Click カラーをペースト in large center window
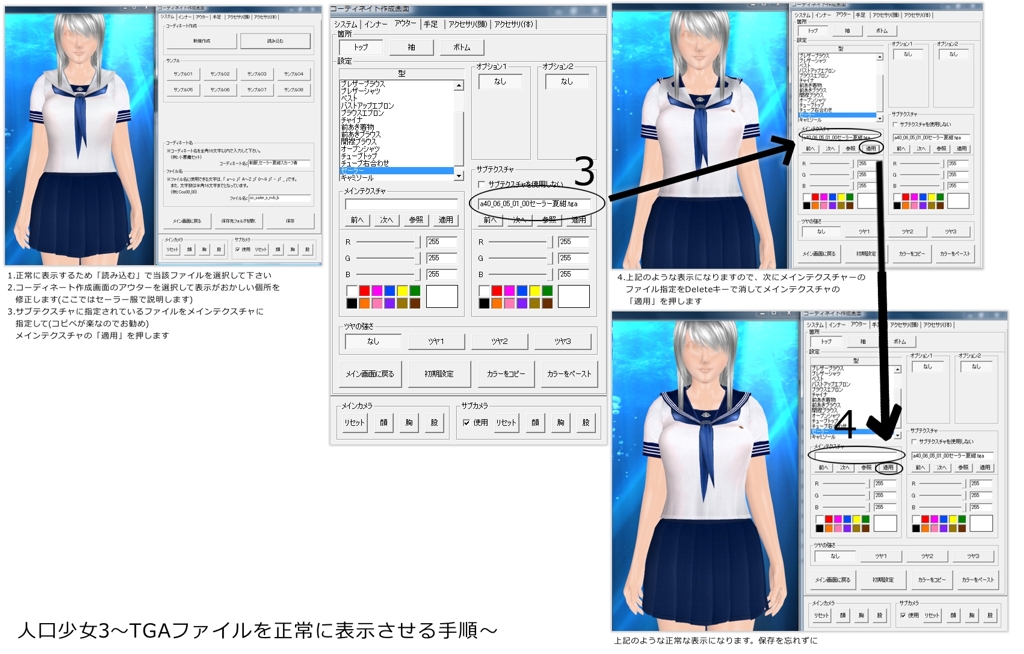 click(569, 374)
